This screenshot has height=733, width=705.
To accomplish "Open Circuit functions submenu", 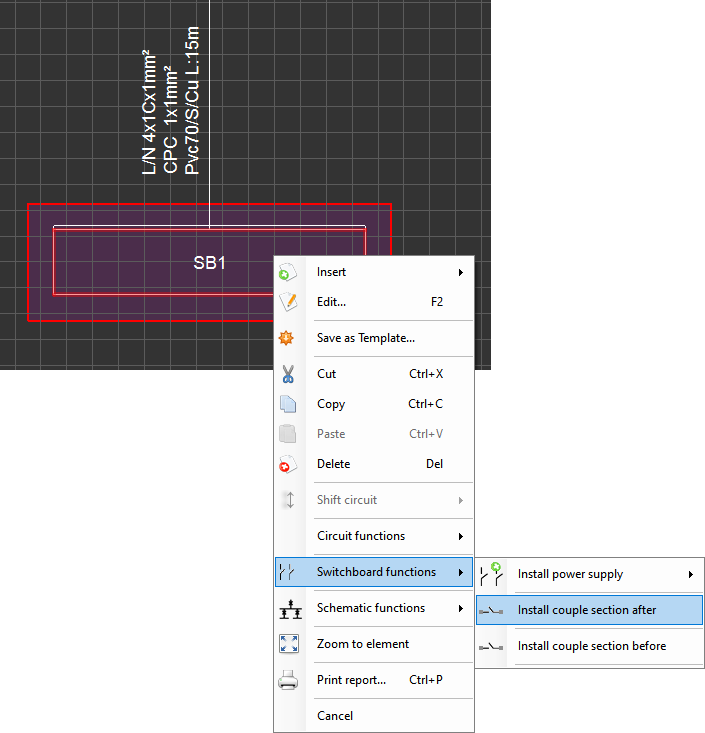I will pos(374,536).
